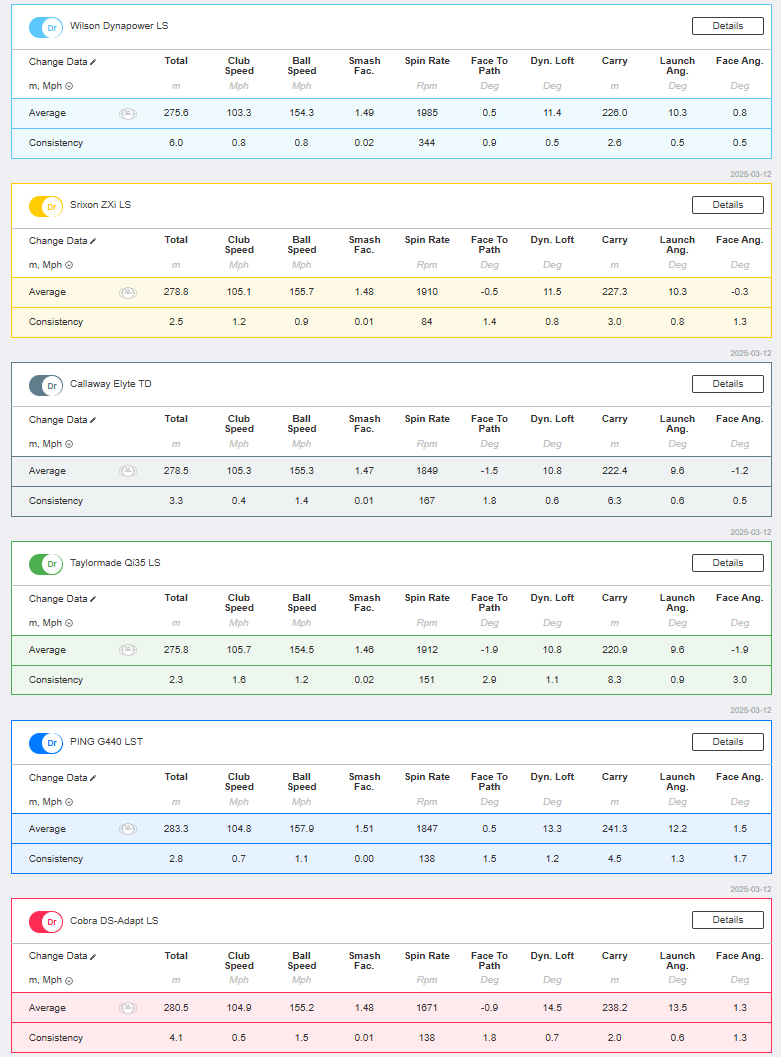Click Change Data pencil in Callaway Elyte panel
The height and width of the screenshot is (1057, 781).
click(93, 420)
